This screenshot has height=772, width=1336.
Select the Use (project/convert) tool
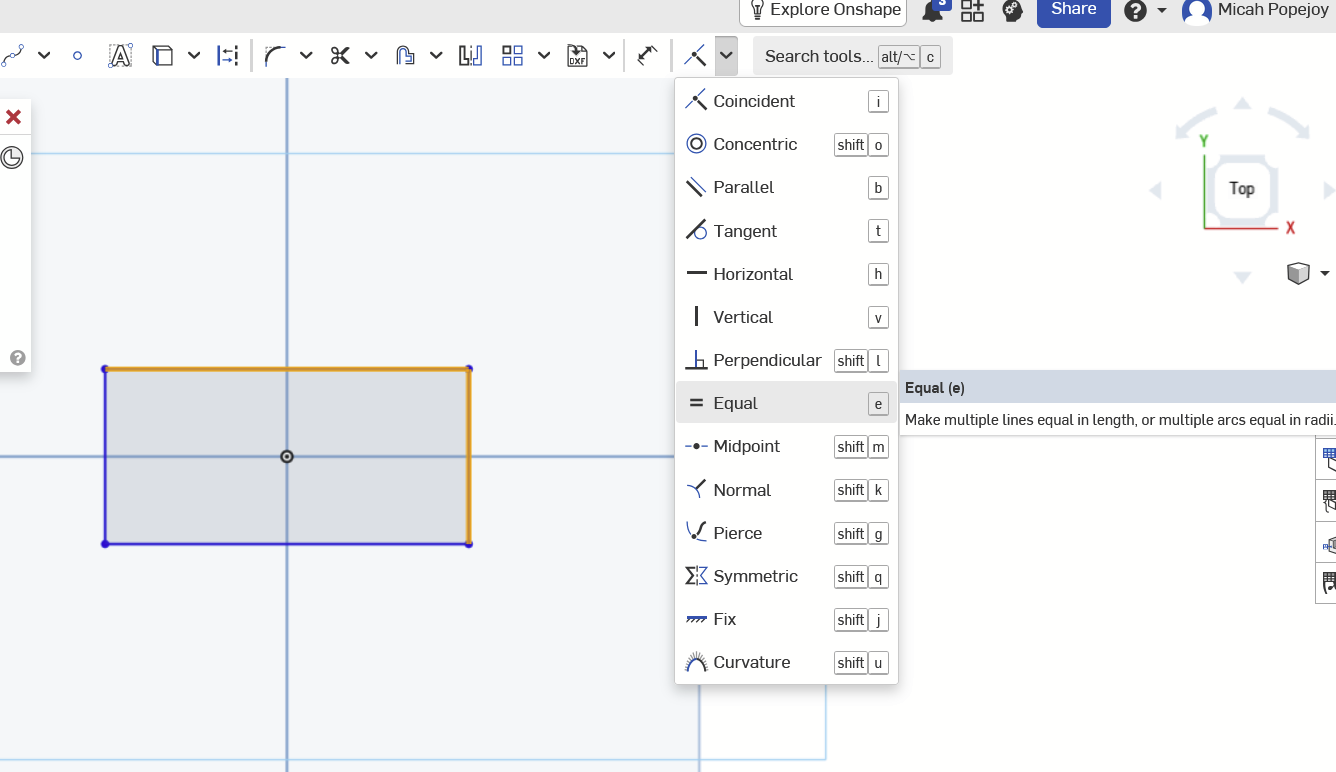click(x=162, y=56)
